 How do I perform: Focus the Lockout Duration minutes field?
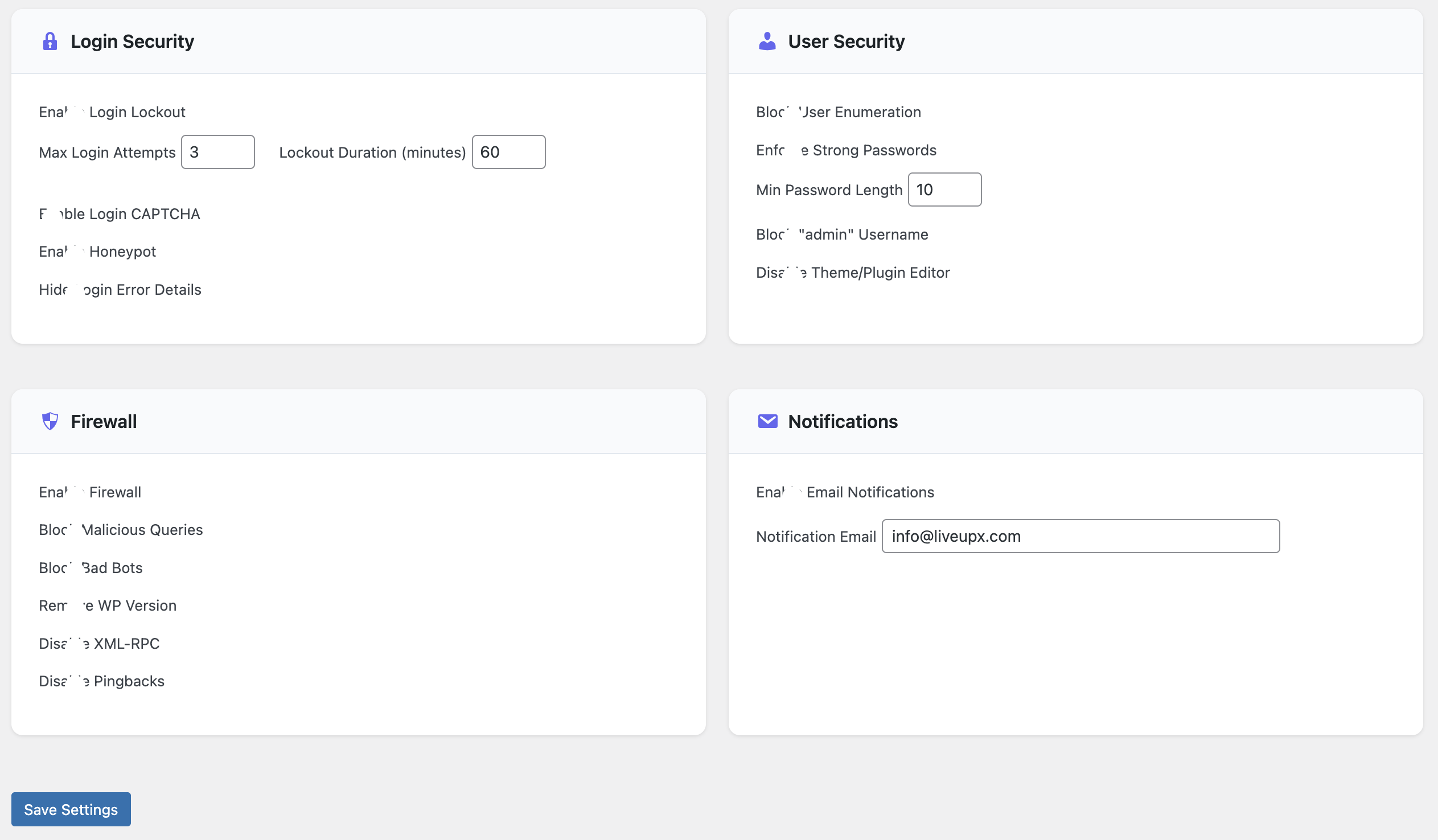508,152
